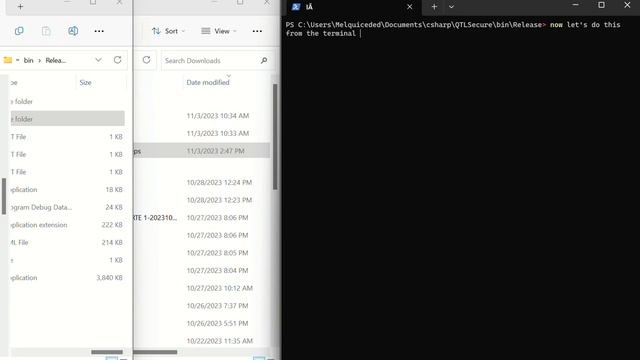
Task: Click the Copy icon in left Explorer toolbar
Action: [x=19, y=31]
